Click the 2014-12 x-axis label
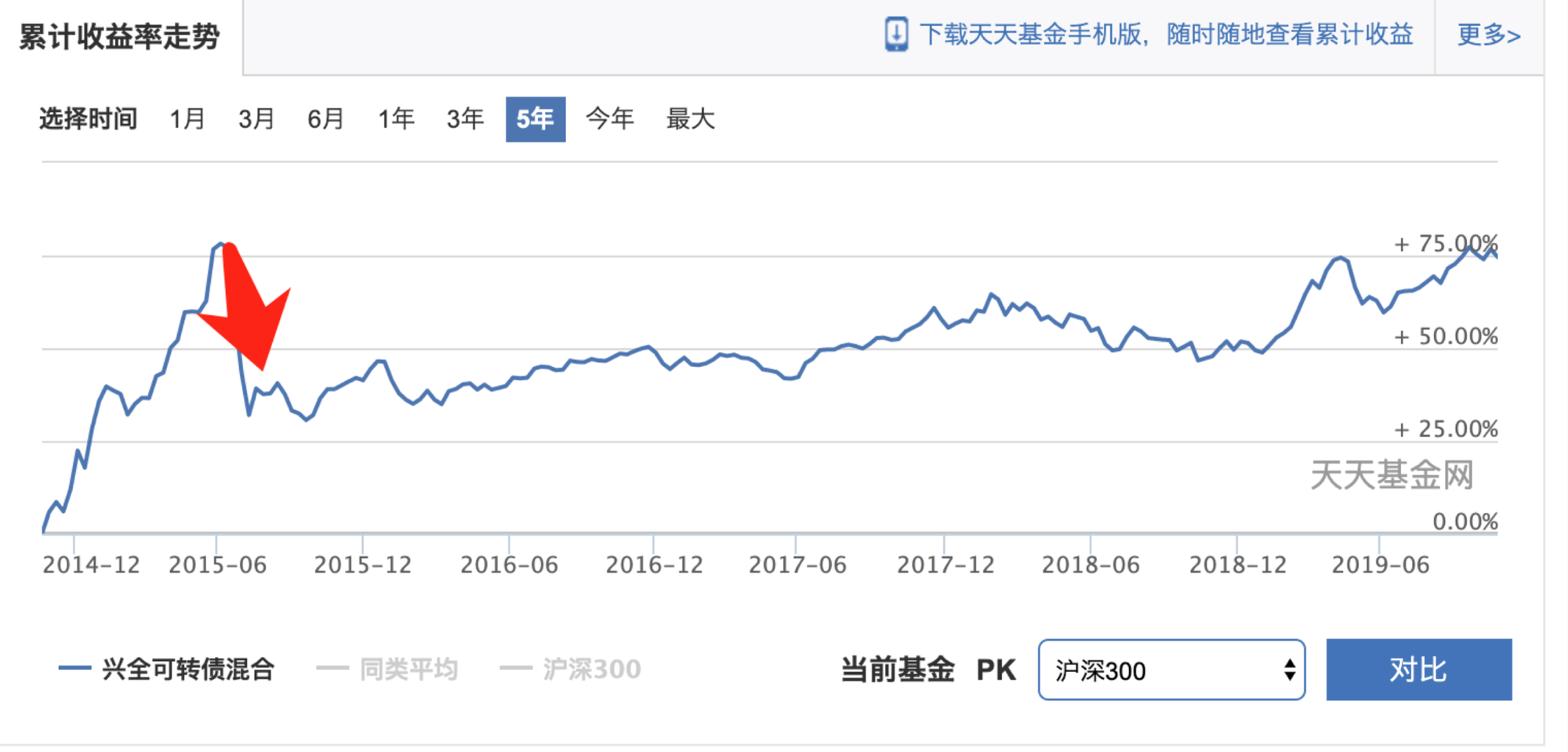1568x752 pixels. pos(91,565)
